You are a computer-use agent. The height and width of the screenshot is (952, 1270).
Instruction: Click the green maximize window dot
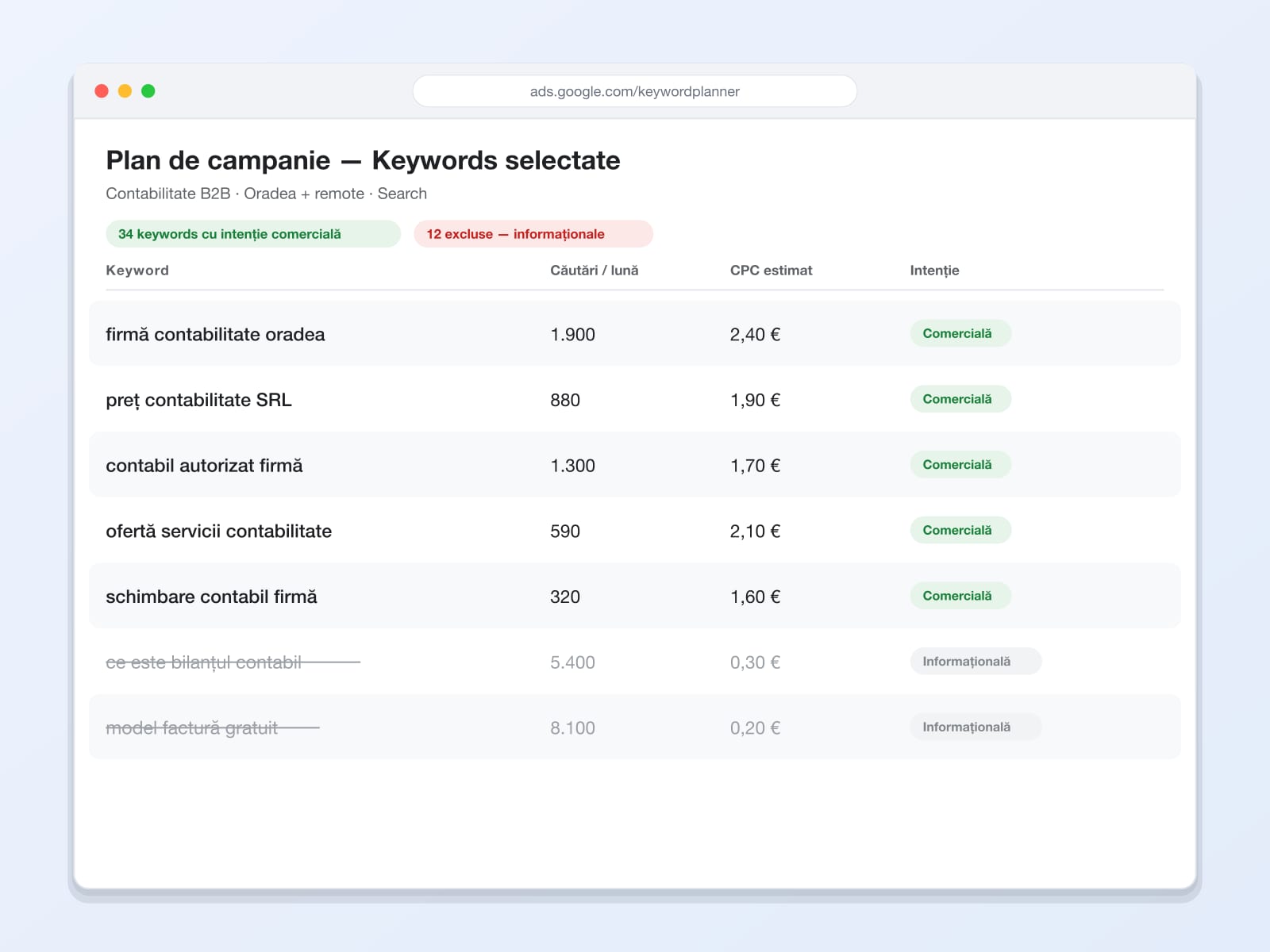[x=148, y=91]
